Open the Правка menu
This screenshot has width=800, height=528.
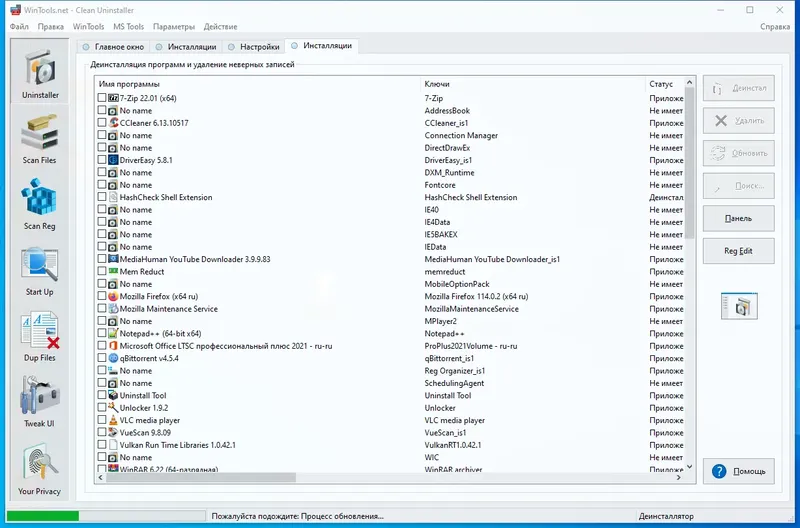51,27
